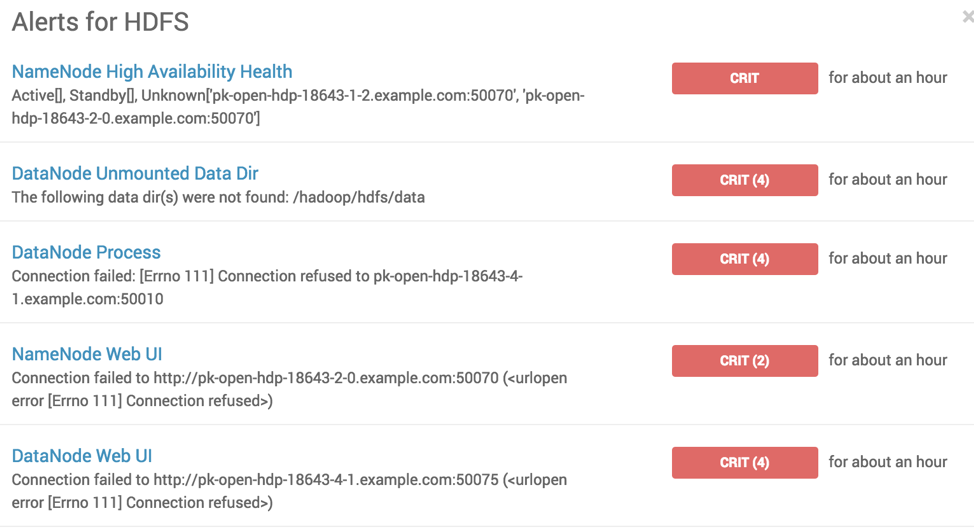The height and width of the screenshot is (529, 974).
Task: Click the Active/Standby/Unknown NameNode status text
Action: (x=298, y=107)
